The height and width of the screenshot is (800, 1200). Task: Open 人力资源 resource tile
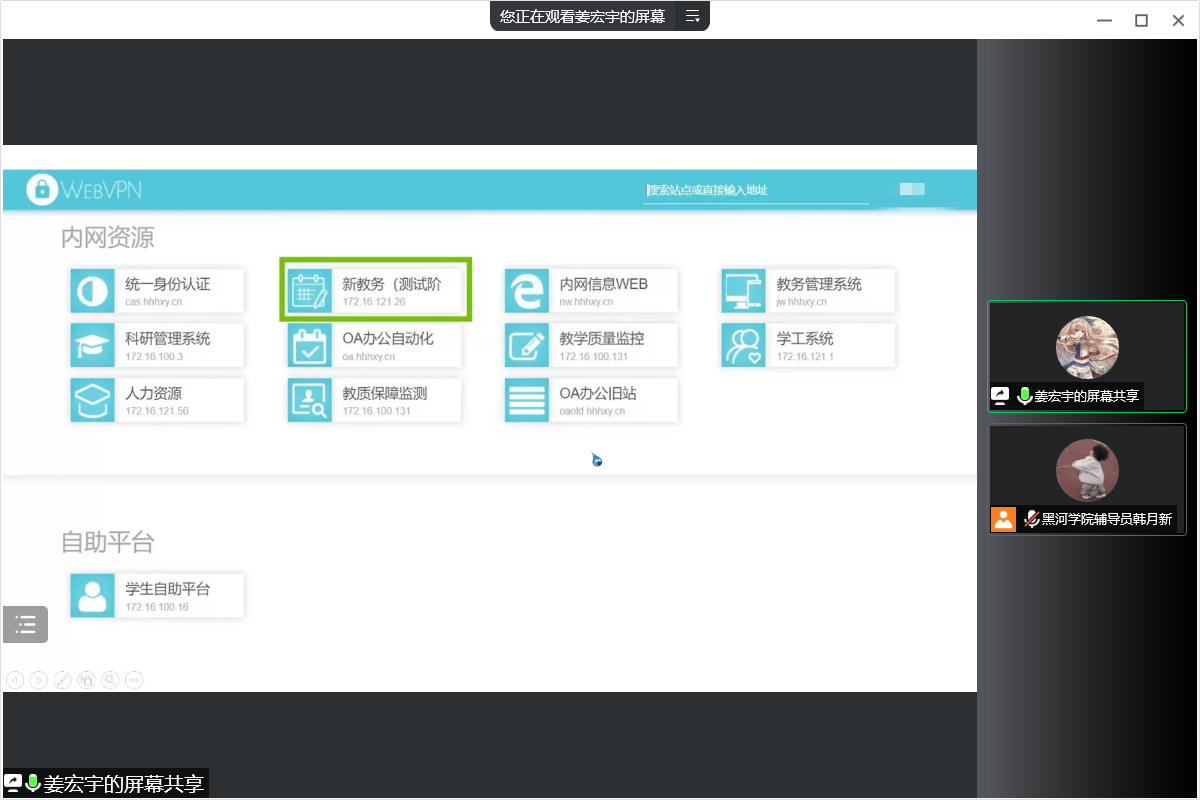tap(157, 400)
